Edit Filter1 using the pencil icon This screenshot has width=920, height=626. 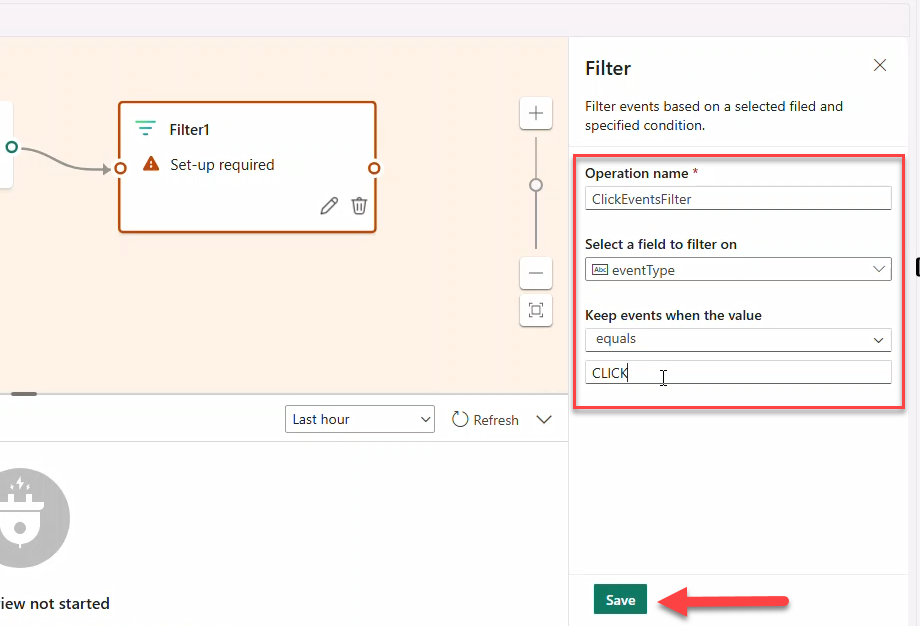click(329, 205)
